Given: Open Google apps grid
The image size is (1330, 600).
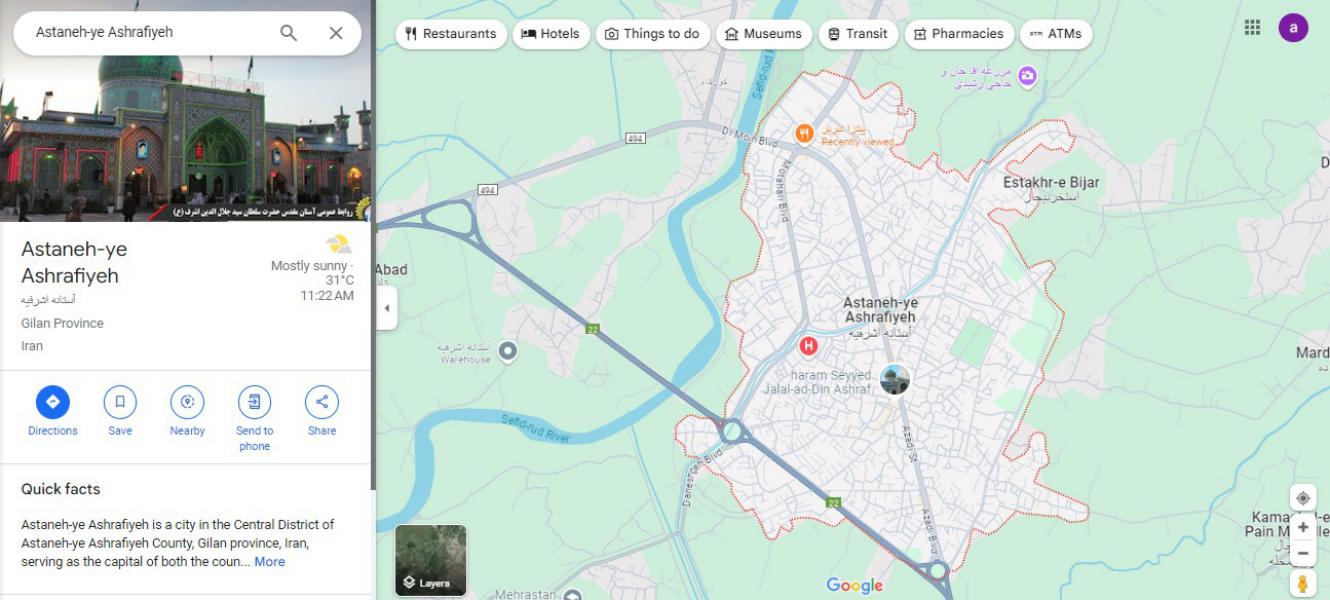Looking at the screenshot, I should pos(1252,28).
